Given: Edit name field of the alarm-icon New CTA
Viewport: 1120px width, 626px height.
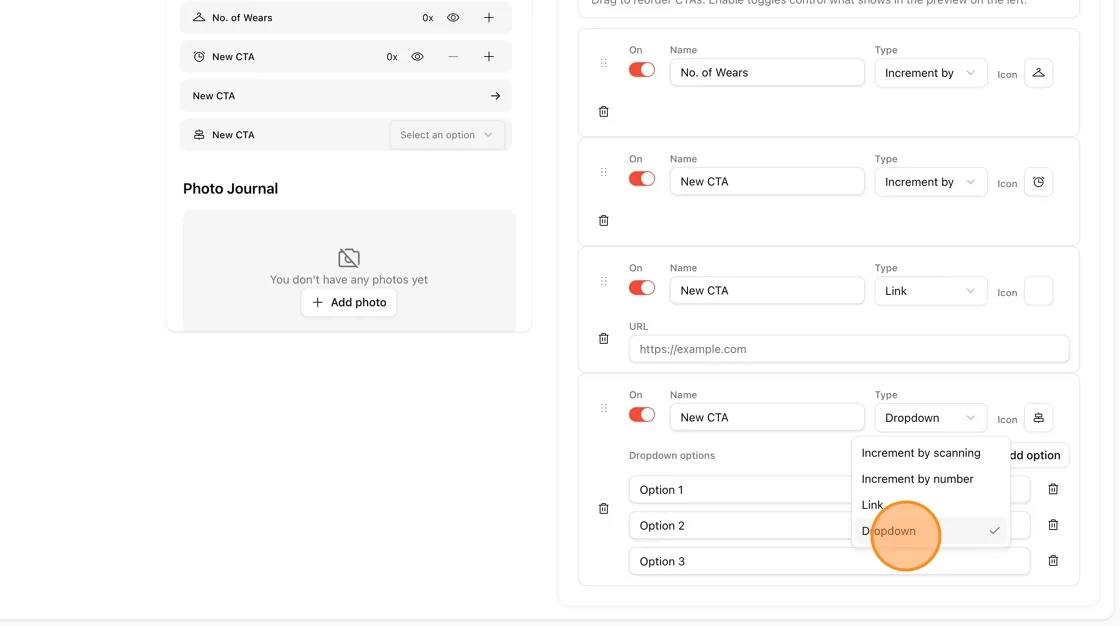Looking at the screenshot, I should pos(766,182).
